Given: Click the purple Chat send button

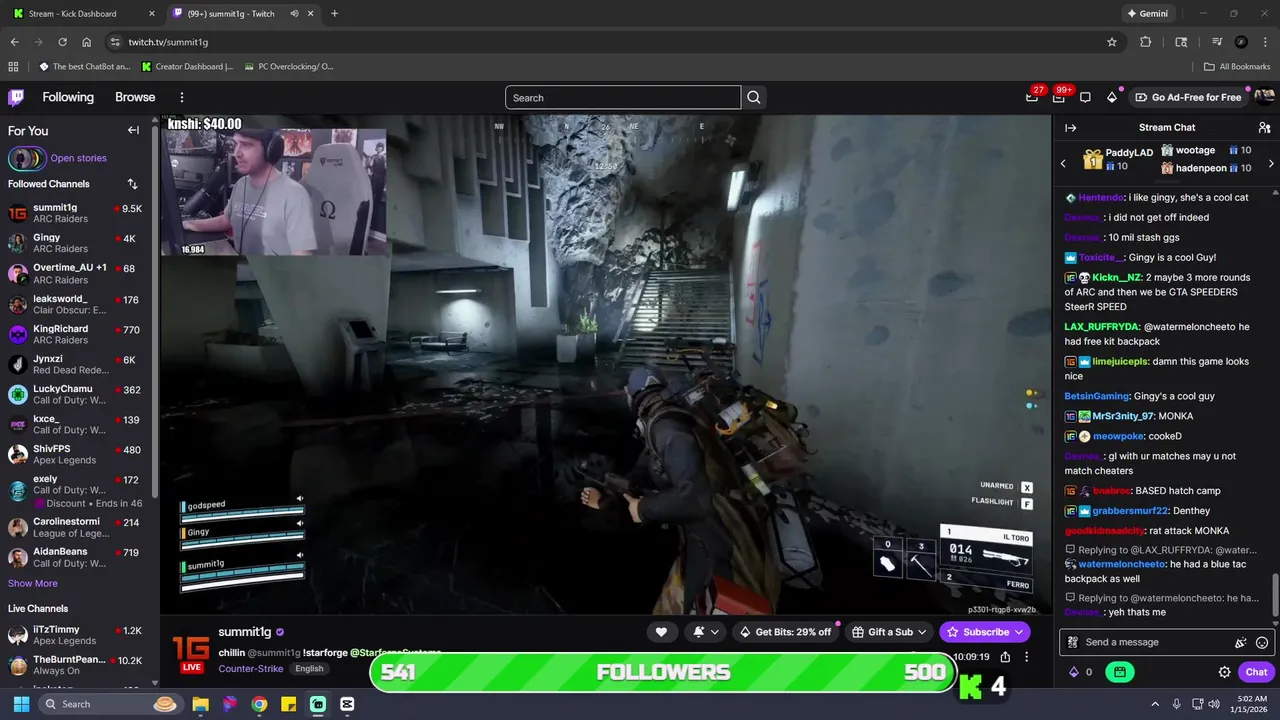Looking at the screenshot, I should 1256,672.
